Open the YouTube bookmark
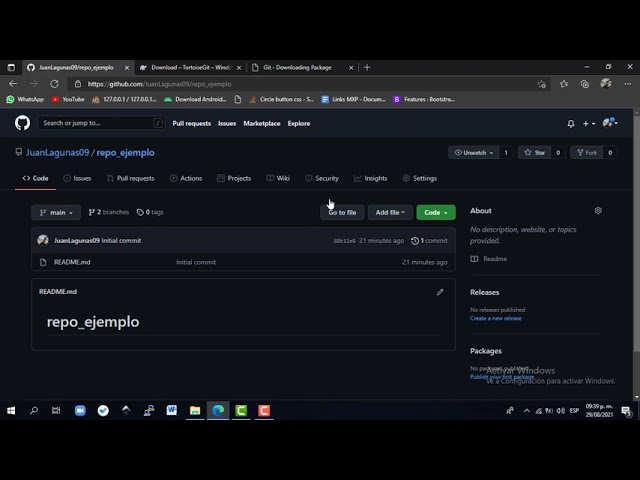Screen dimensions: 640x480 point(68,99)
